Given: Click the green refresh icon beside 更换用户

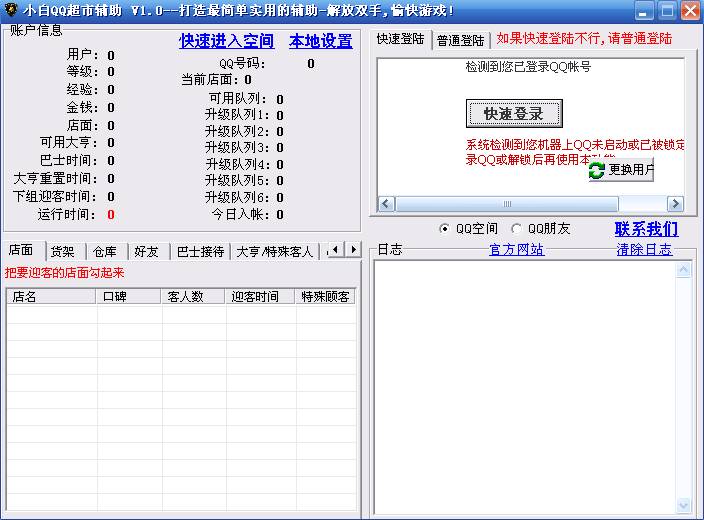Looking at the screenshot, I should pos(597,170).
